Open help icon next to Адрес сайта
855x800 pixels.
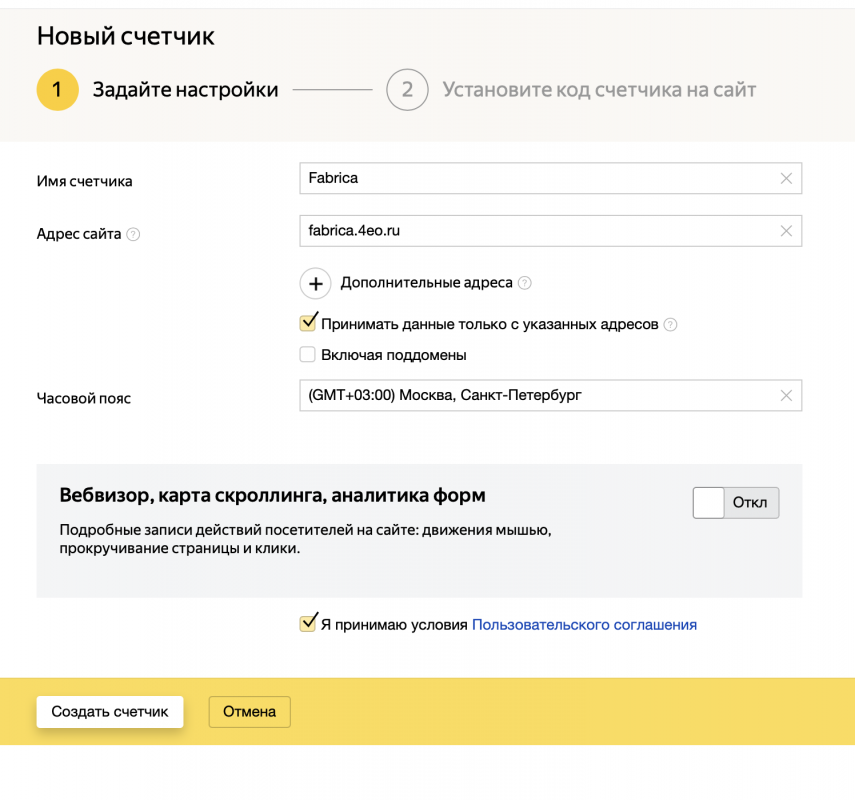[133, 234]
